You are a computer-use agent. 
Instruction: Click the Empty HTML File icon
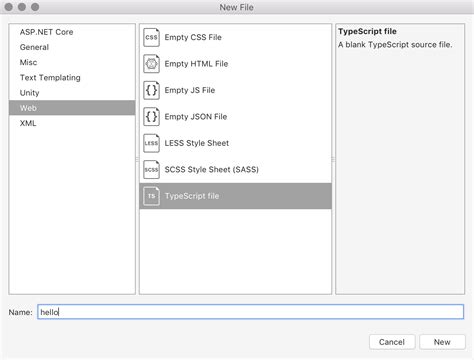click(x=151, y=64)
